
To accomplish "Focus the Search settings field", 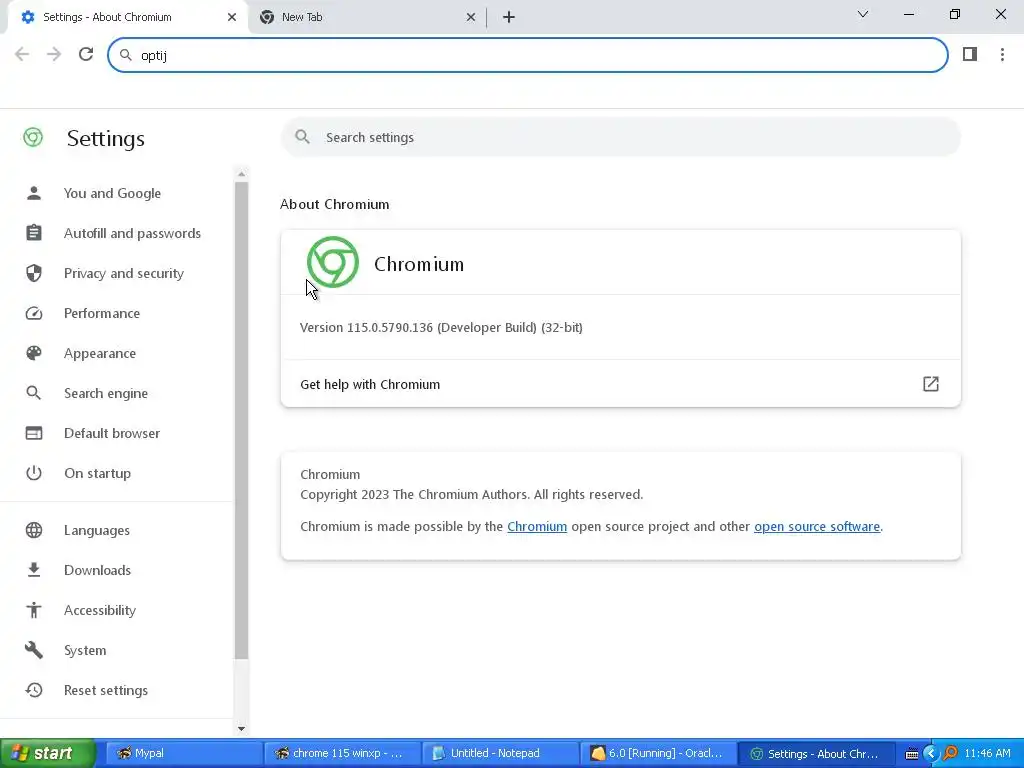I will [x=620, y=137].
